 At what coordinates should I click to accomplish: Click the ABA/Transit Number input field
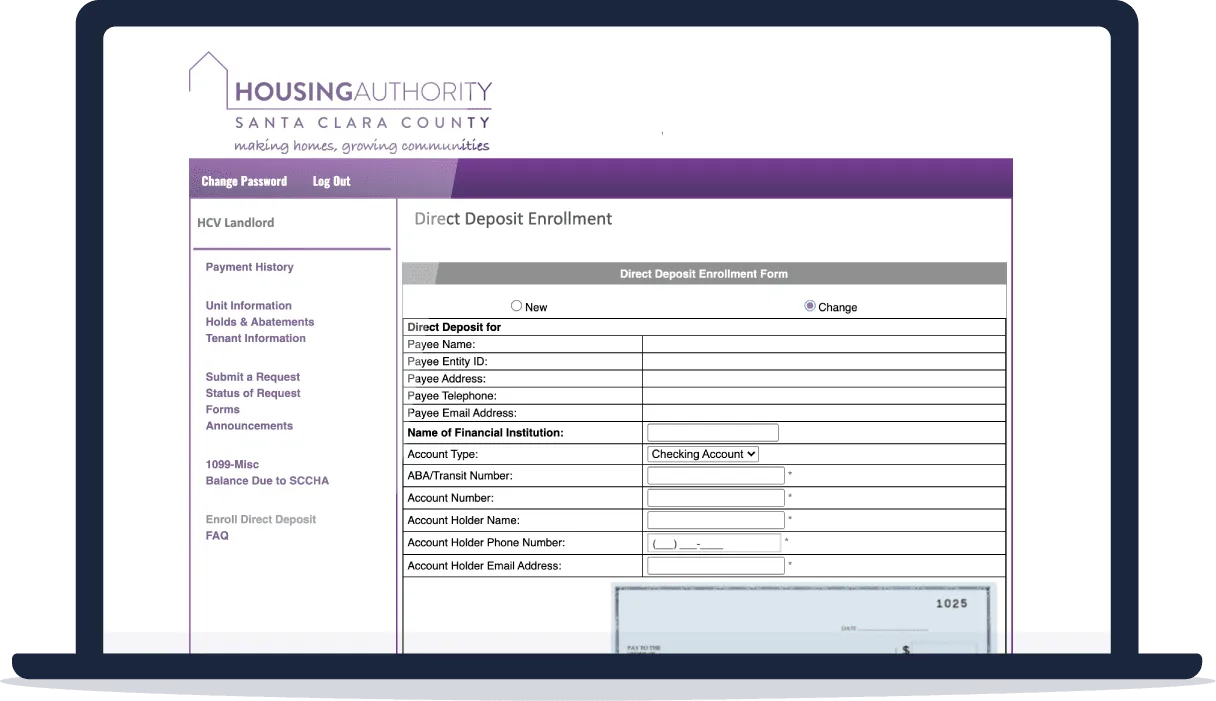pos(715,476)
